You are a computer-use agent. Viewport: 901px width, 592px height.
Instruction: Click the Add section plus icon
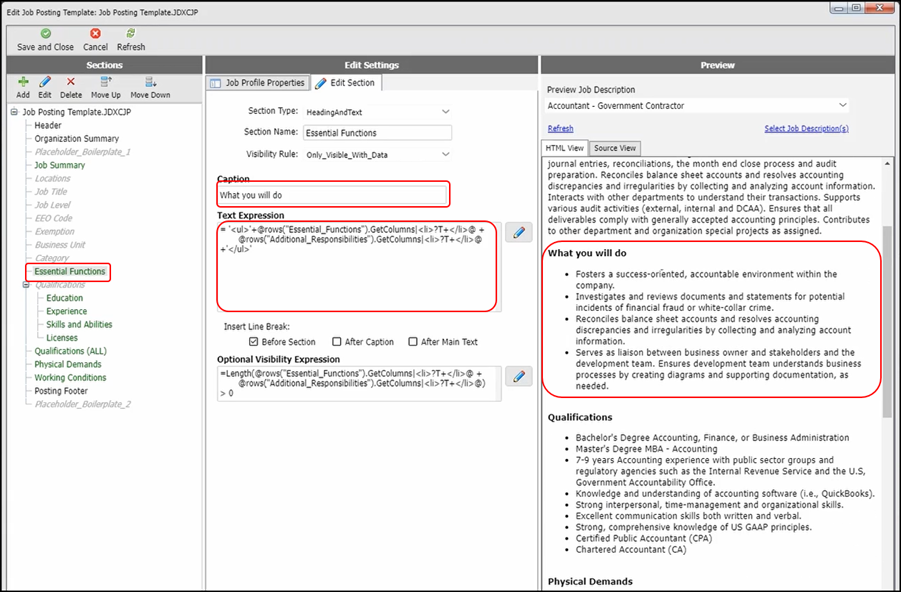pyautogui.click(x=22, y=82)
